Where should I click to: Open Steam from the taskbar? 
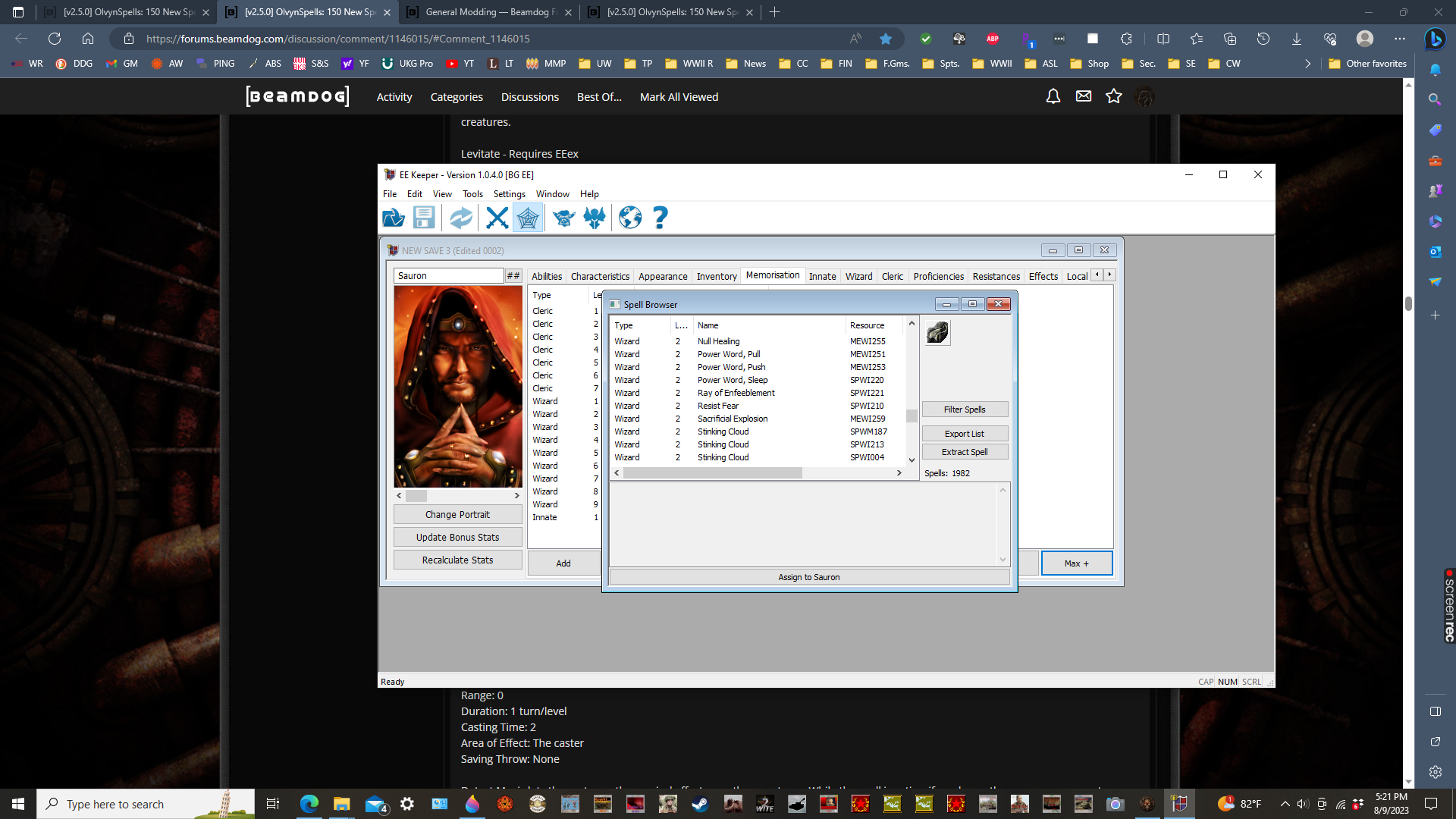click(700, 804)
